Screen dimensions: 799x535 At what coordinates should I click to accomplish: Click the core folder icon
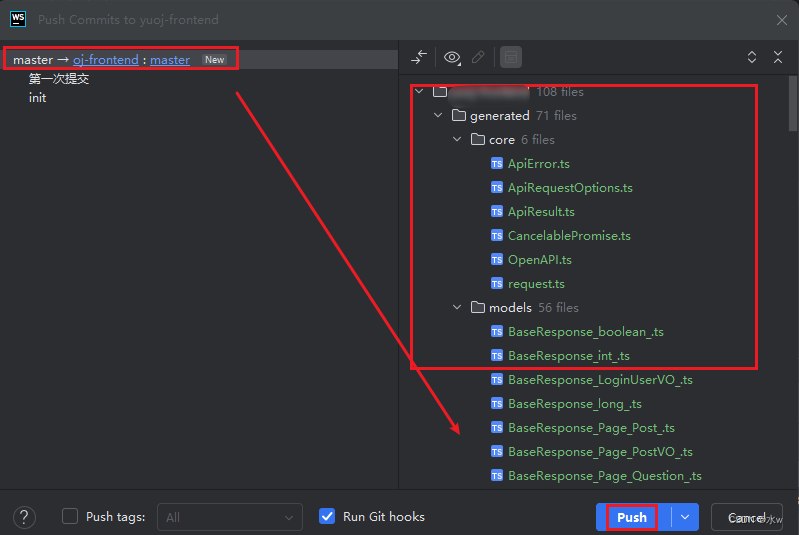477,139
